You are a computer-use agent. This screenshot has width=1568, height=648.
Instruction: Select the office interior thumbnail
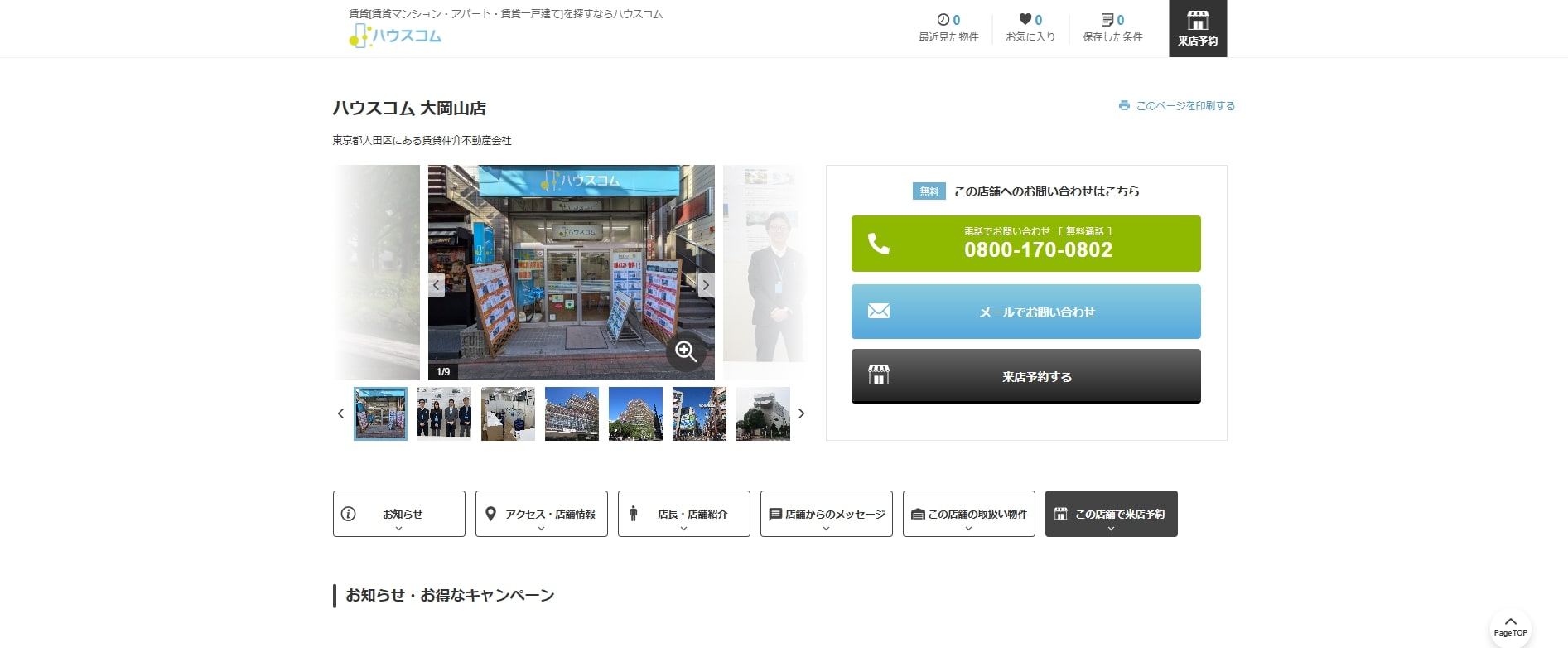pyautogui.click(x=508, y=413)
